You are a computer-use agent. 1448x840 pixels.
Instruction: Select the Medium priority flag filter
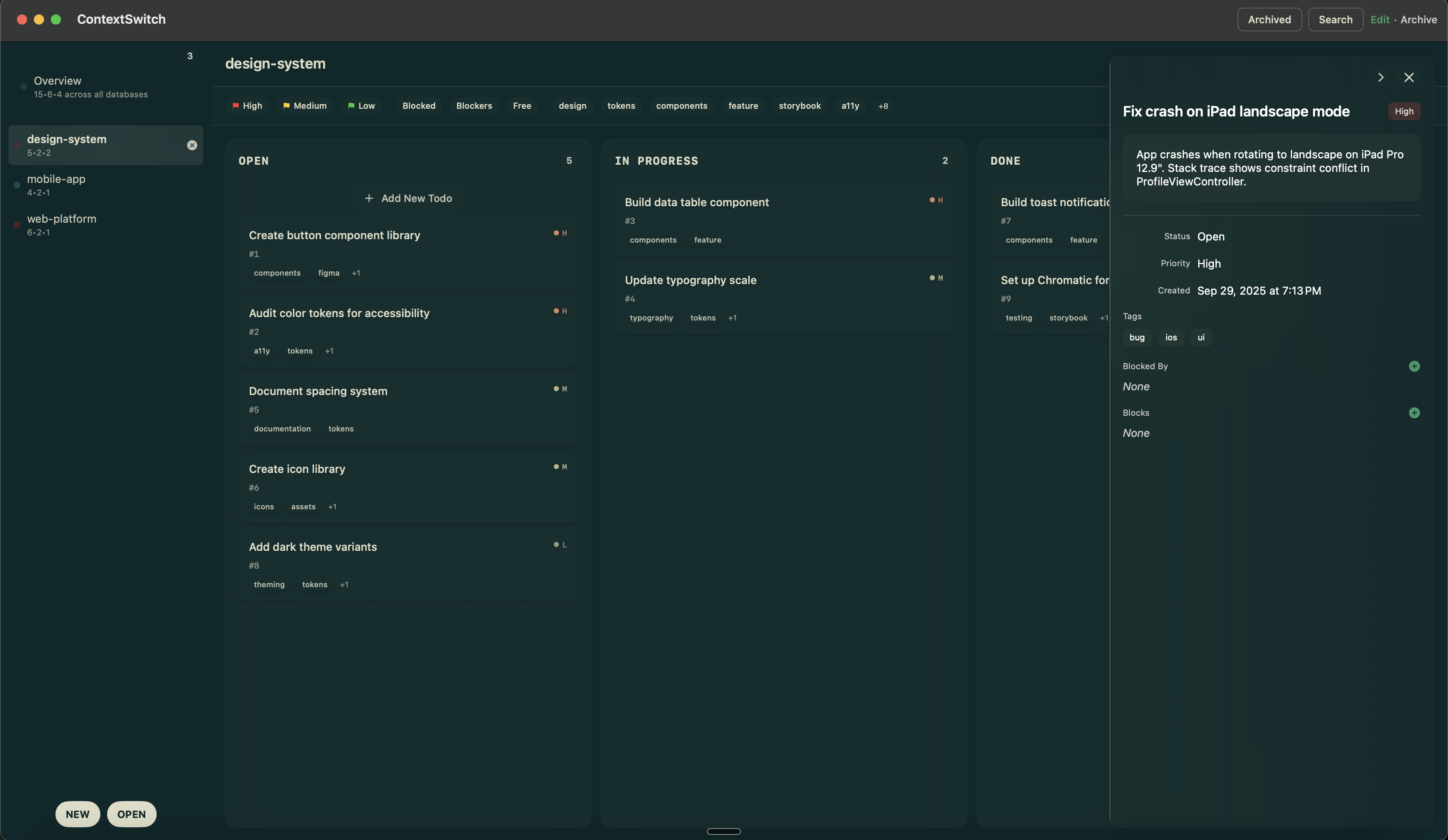304,106
